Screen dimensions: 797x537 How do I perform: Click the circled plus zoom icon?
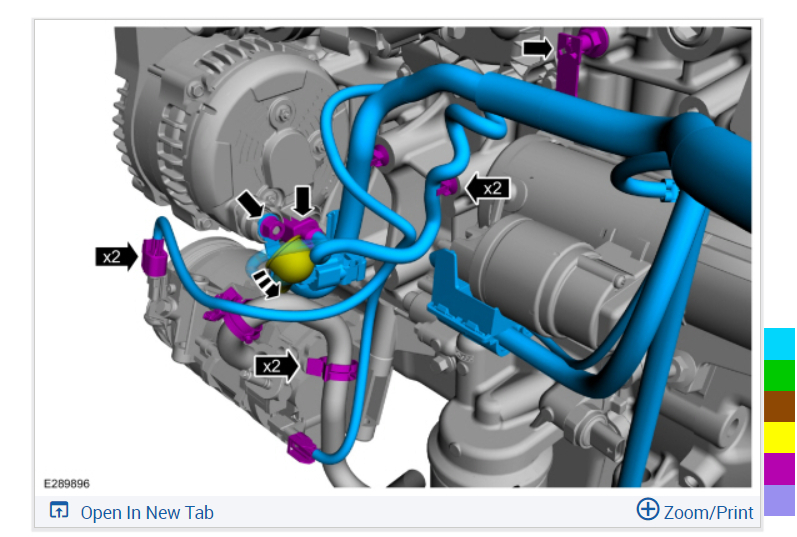point(648,509)
